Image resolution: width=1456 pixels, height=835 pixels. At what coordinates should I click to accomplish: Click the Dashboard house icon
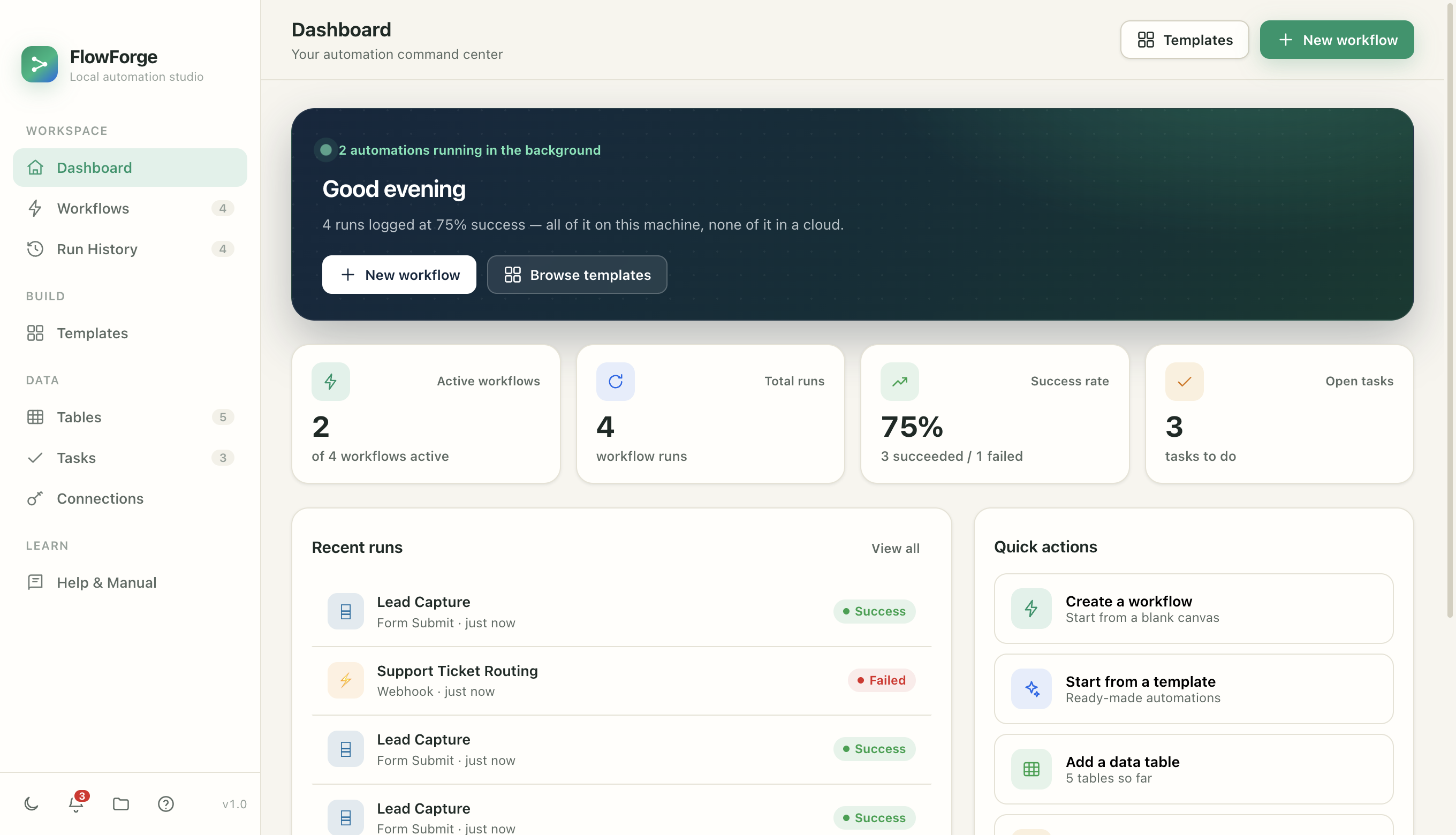(x=35, y=168)
